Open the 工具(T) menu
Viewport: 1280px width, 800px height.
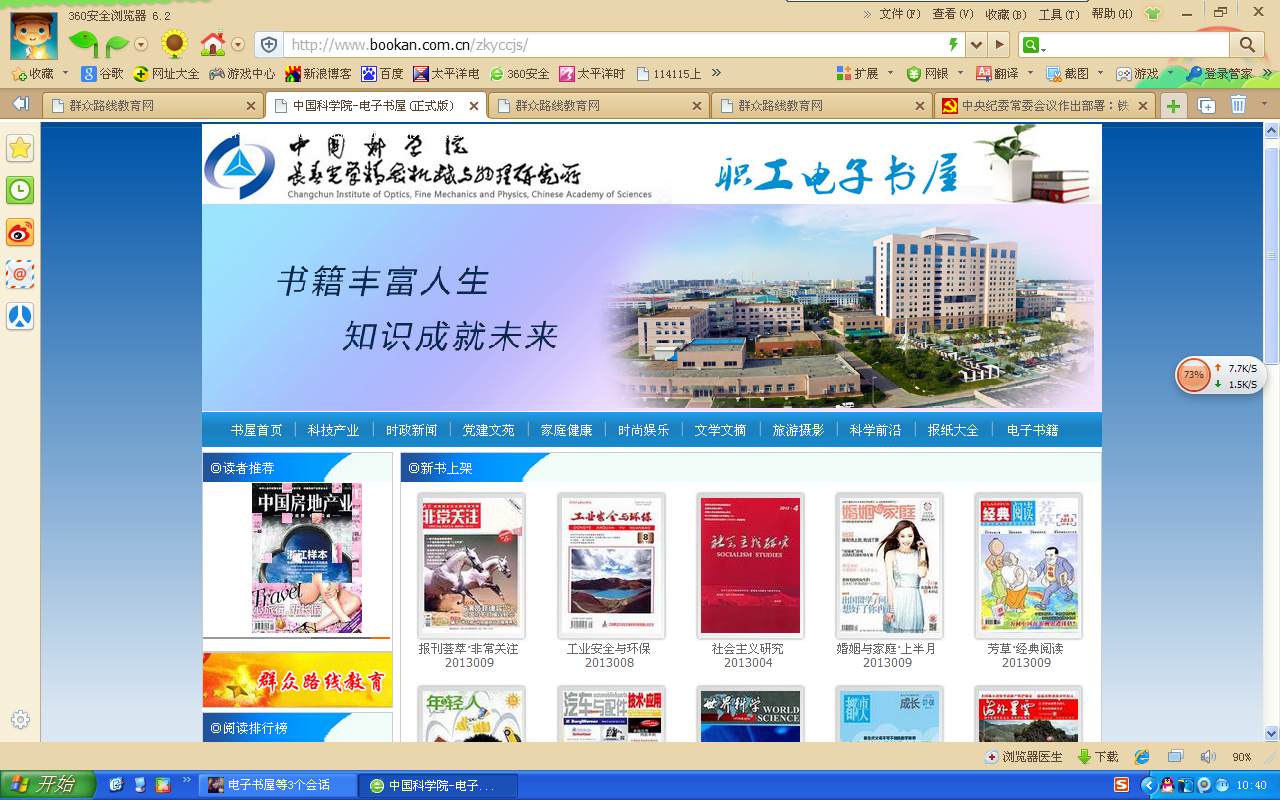point(1058,14)
